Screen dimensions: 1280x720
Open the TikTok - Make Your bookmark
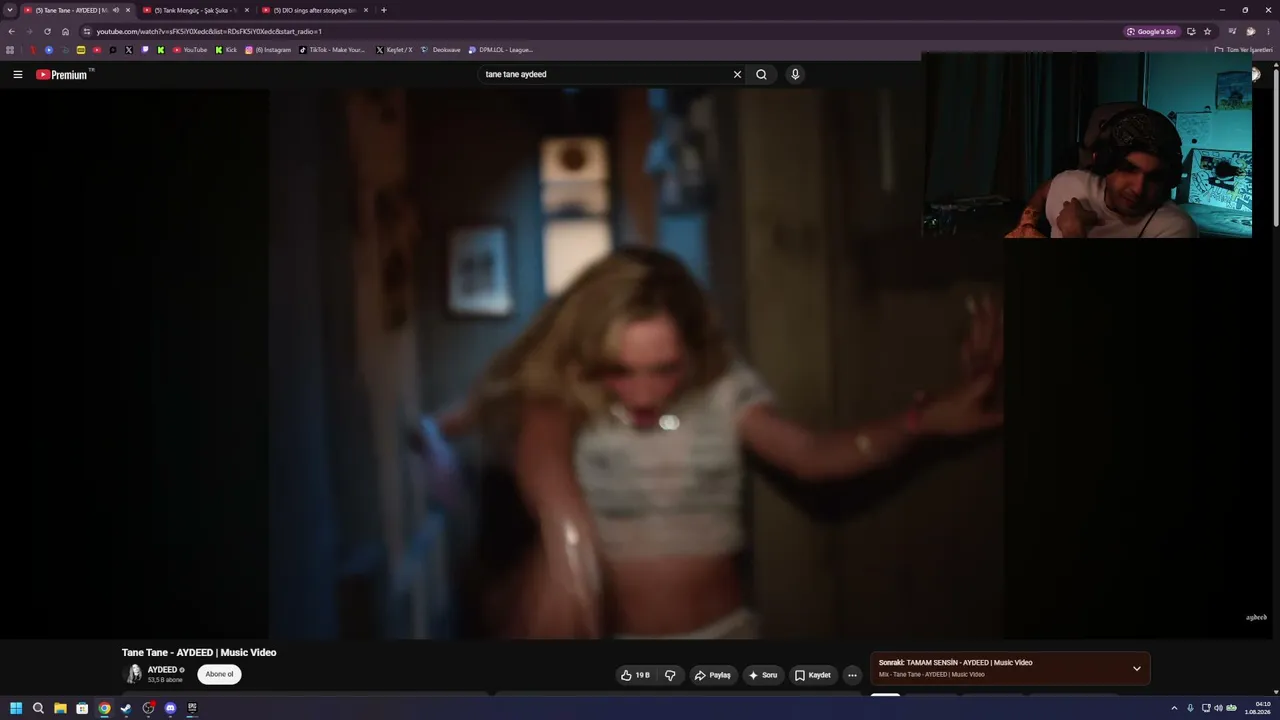333,49
